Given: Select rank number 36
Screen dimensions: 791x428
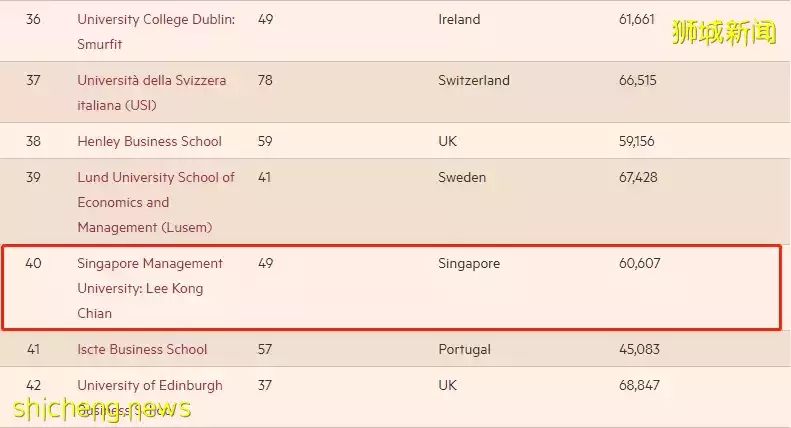Looking at the screenshot, I should 34,19.
